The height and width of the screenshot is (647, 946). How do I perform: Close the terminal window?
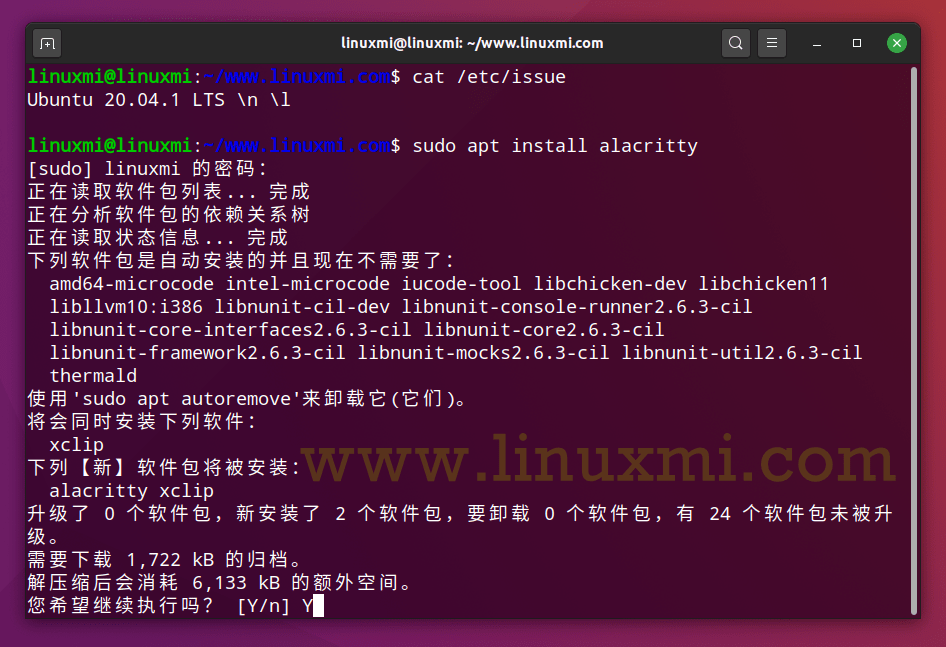(x=897, y=43)
